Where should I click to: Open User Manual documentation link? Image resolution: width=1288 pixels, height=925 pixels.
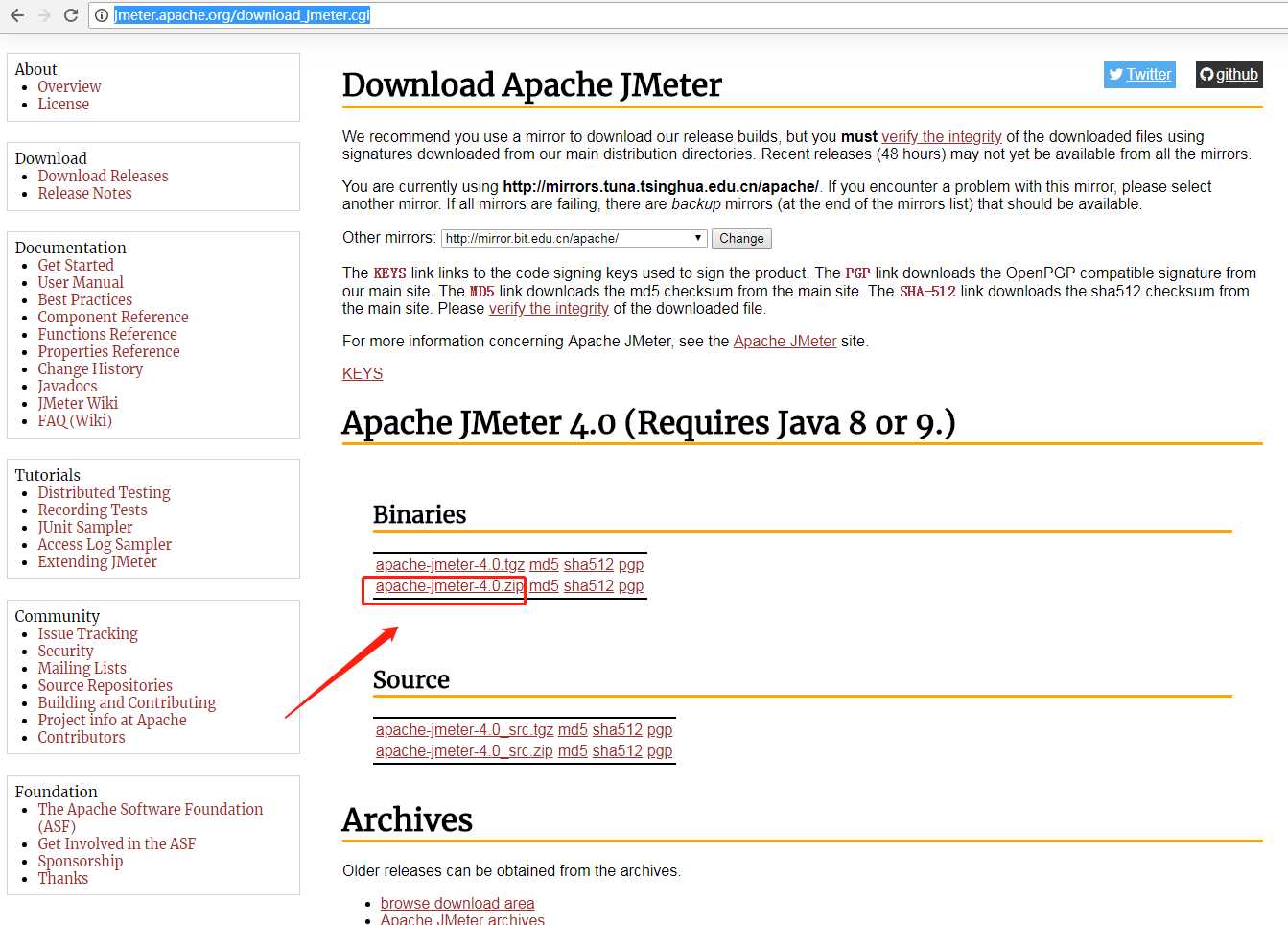point(81,282)
